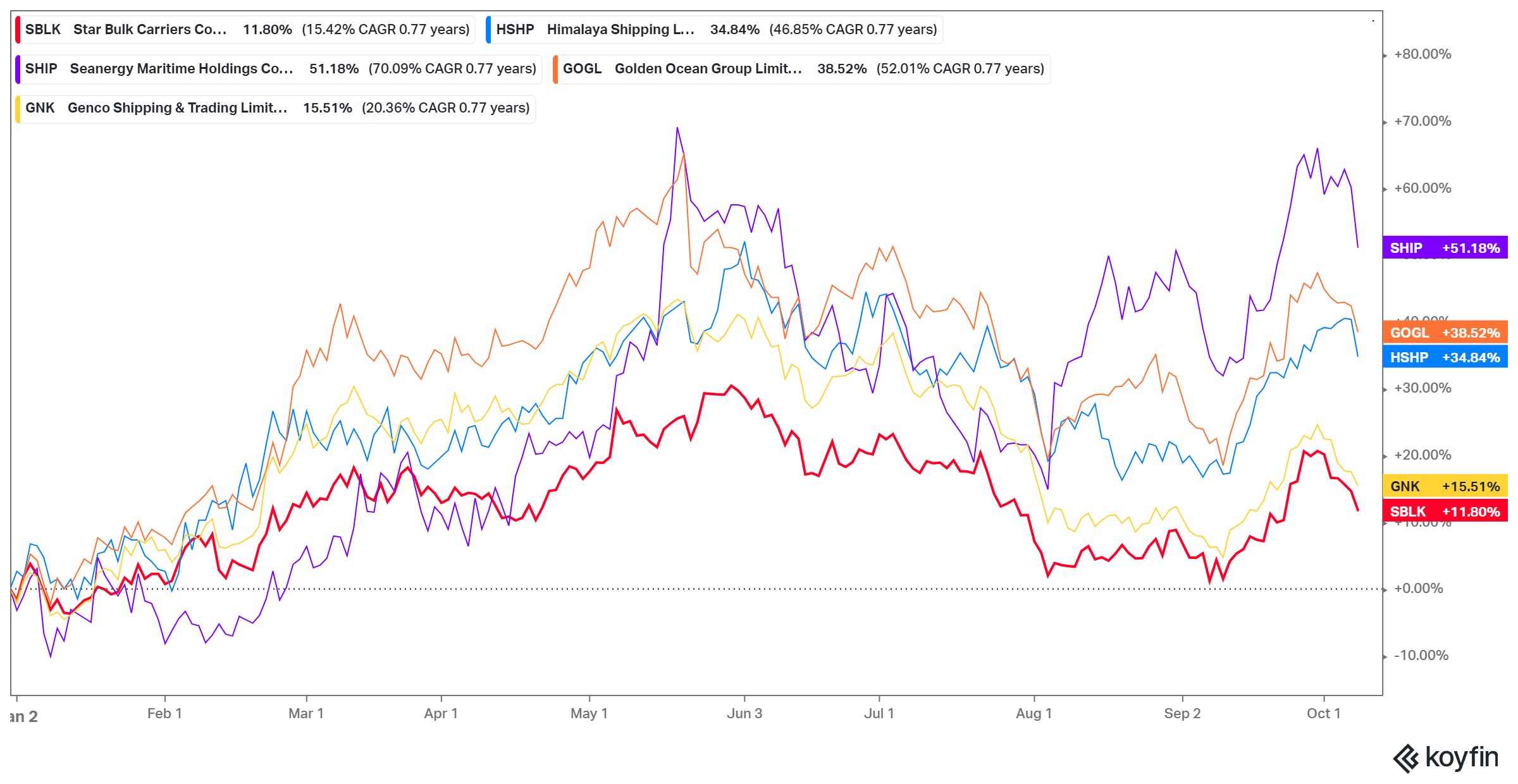Click the SHIP purple color swatch

point(18,69)
